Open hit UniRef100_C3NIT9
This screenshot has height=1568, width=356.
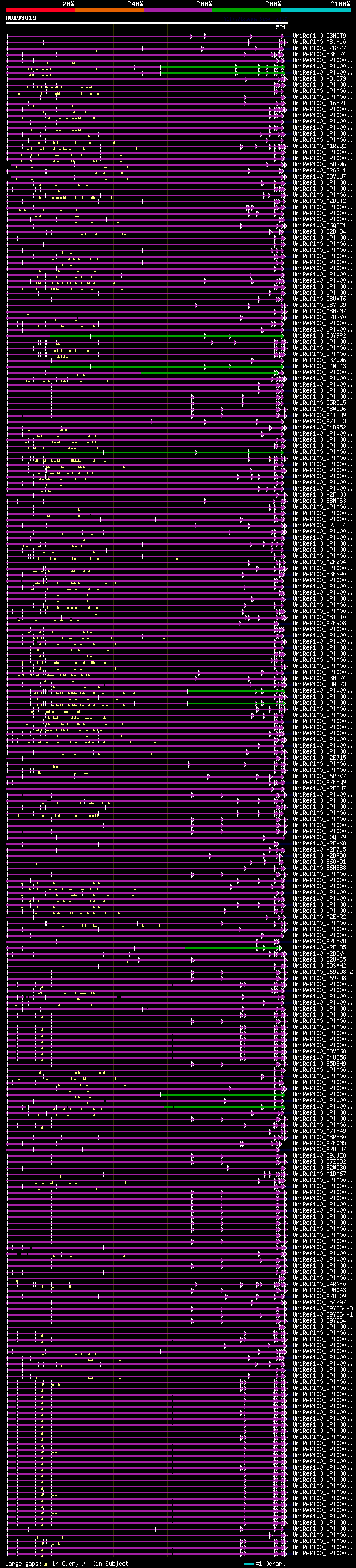coord(319,36)
